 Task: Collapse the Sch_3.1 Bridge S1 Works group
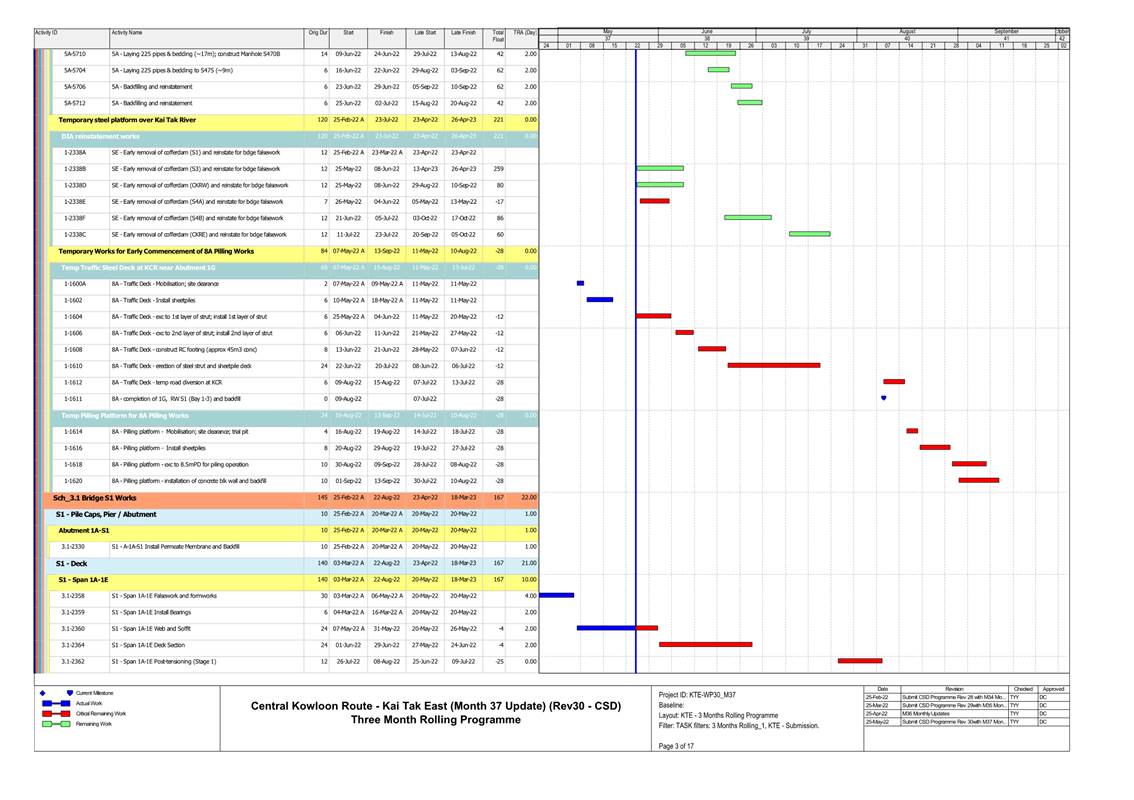point(95,497)
